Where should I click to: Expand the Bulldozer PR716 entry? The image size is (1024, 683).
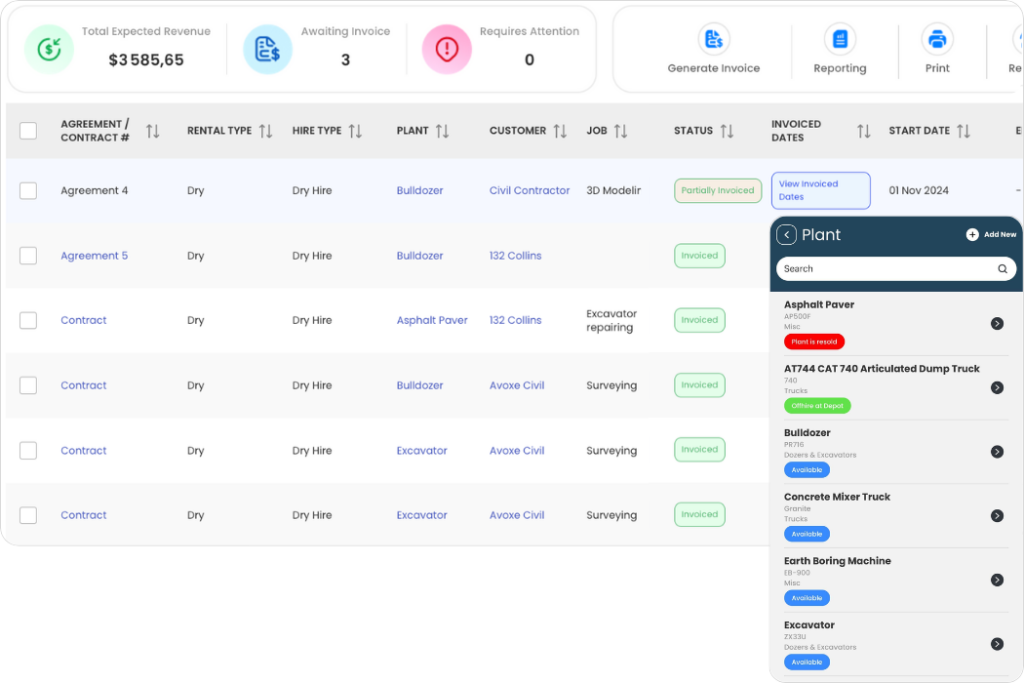tap(997, 451)
